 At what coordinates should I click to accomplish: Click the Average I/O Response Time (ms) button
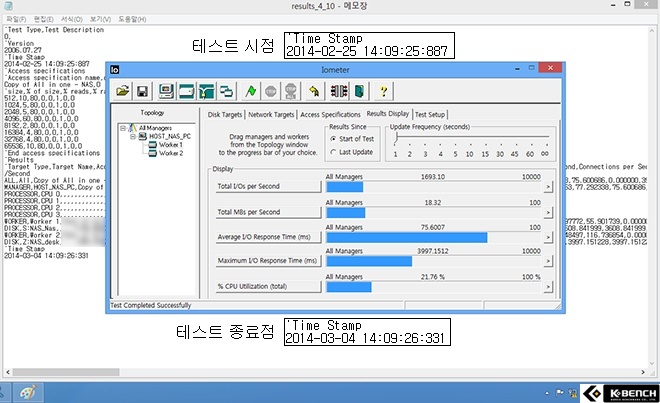tap(268, 237)
